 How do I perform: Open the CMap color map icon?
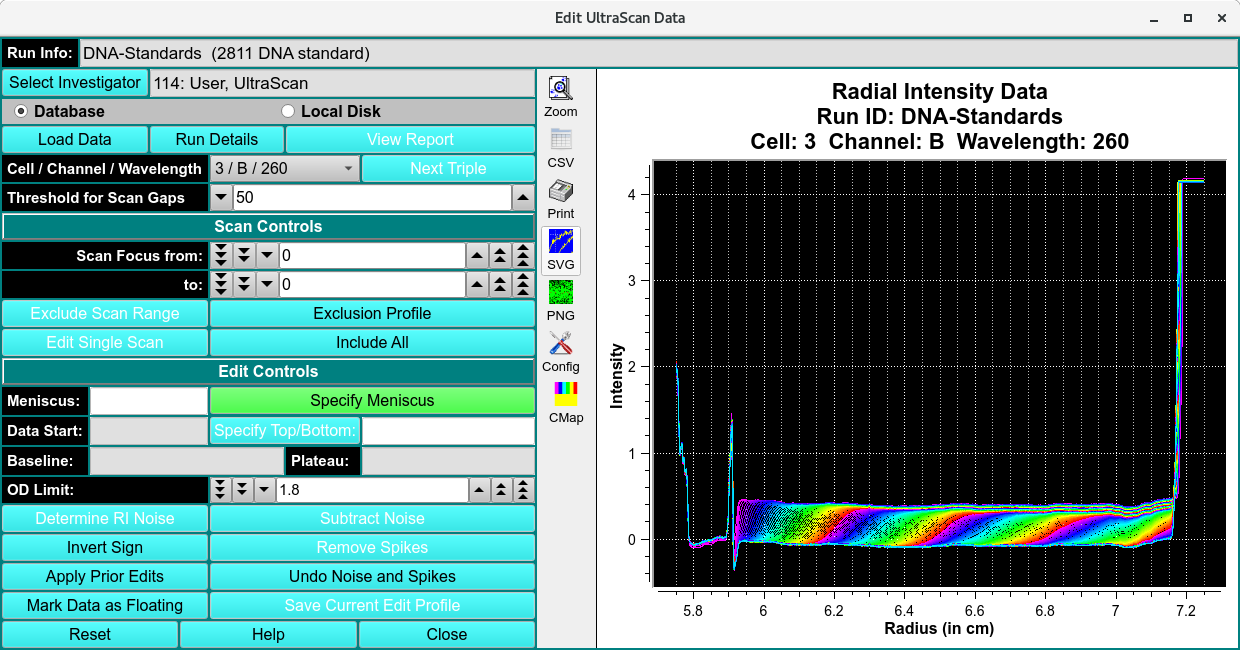pos(566,395)
